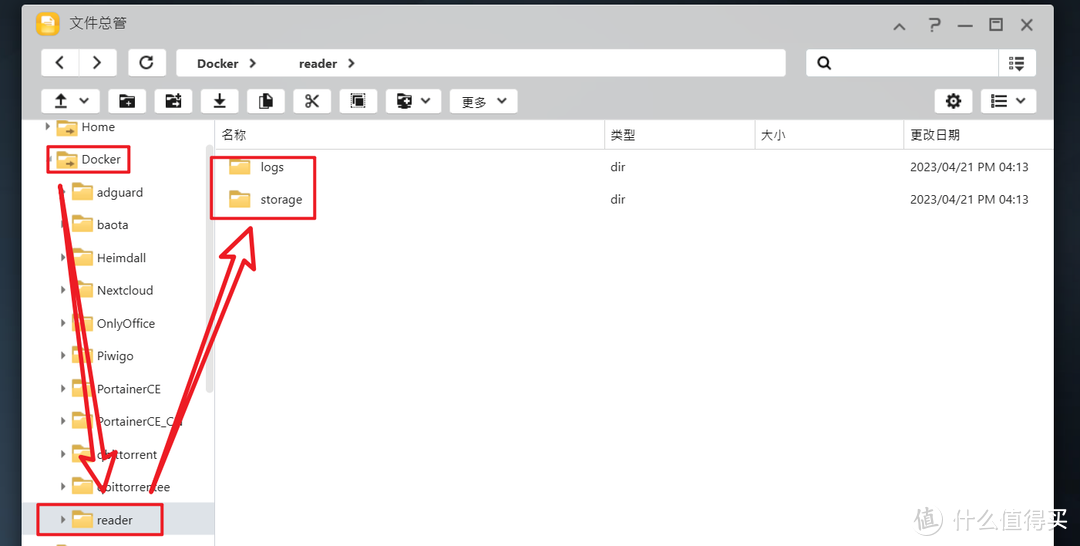Download the selected files
Image resolution: width=1080 pixels, height=546 pixels.
click(x=219, y=101)
